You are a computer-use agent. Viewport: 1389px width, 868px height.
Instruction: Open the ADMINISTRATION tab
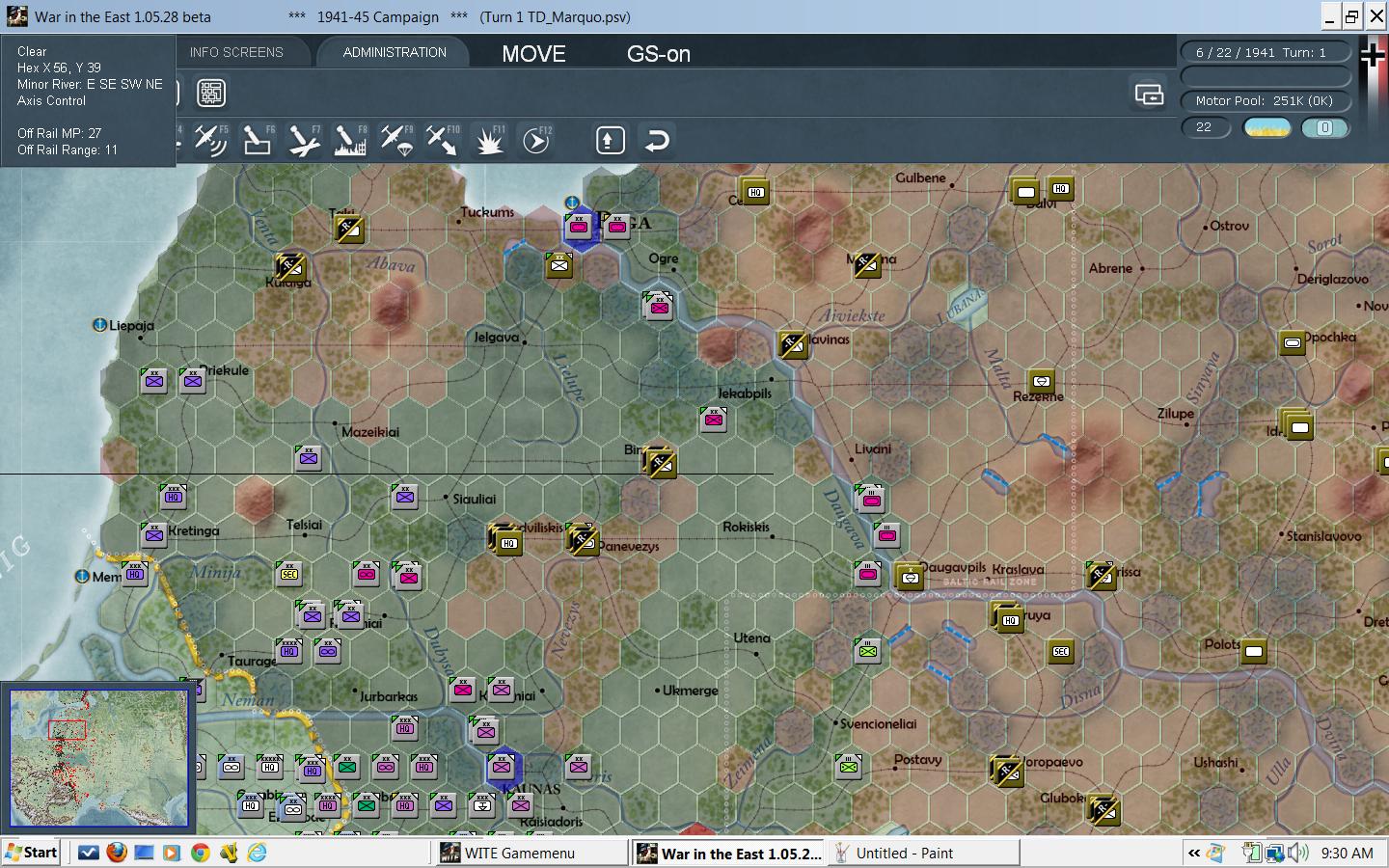point(395,52)
